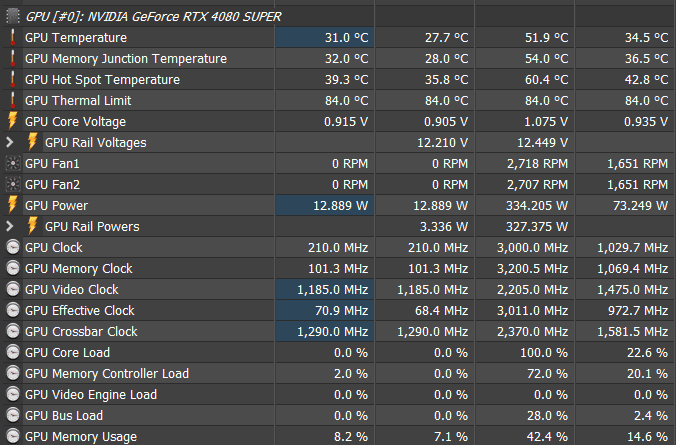The image size is (676, 445).
Task: Expand the GPU Rail Voltages group
Action: click(x=9, y=142)
